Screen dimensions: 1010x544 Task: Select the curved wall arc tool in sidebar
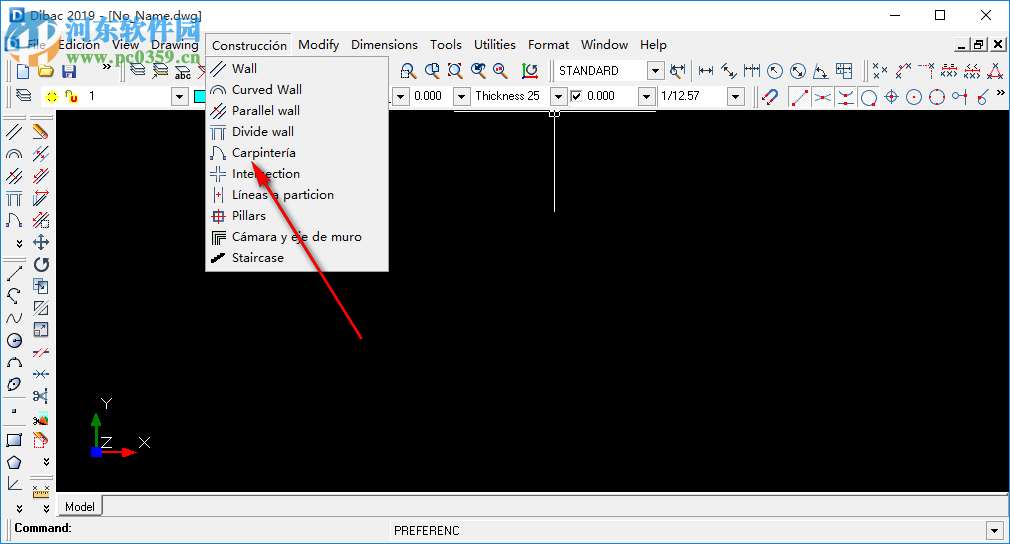point(14,154)
